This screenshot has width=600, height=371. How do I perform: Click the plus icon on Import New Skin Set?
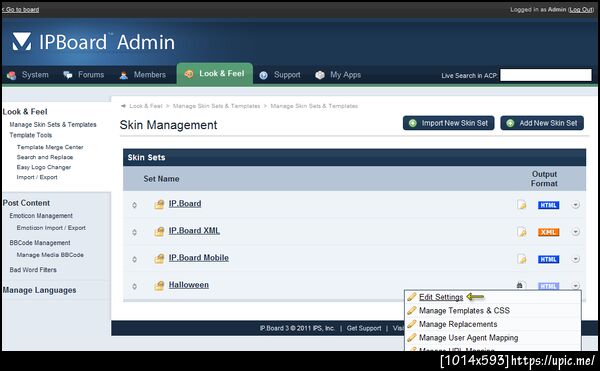click(x=413, y=123)
